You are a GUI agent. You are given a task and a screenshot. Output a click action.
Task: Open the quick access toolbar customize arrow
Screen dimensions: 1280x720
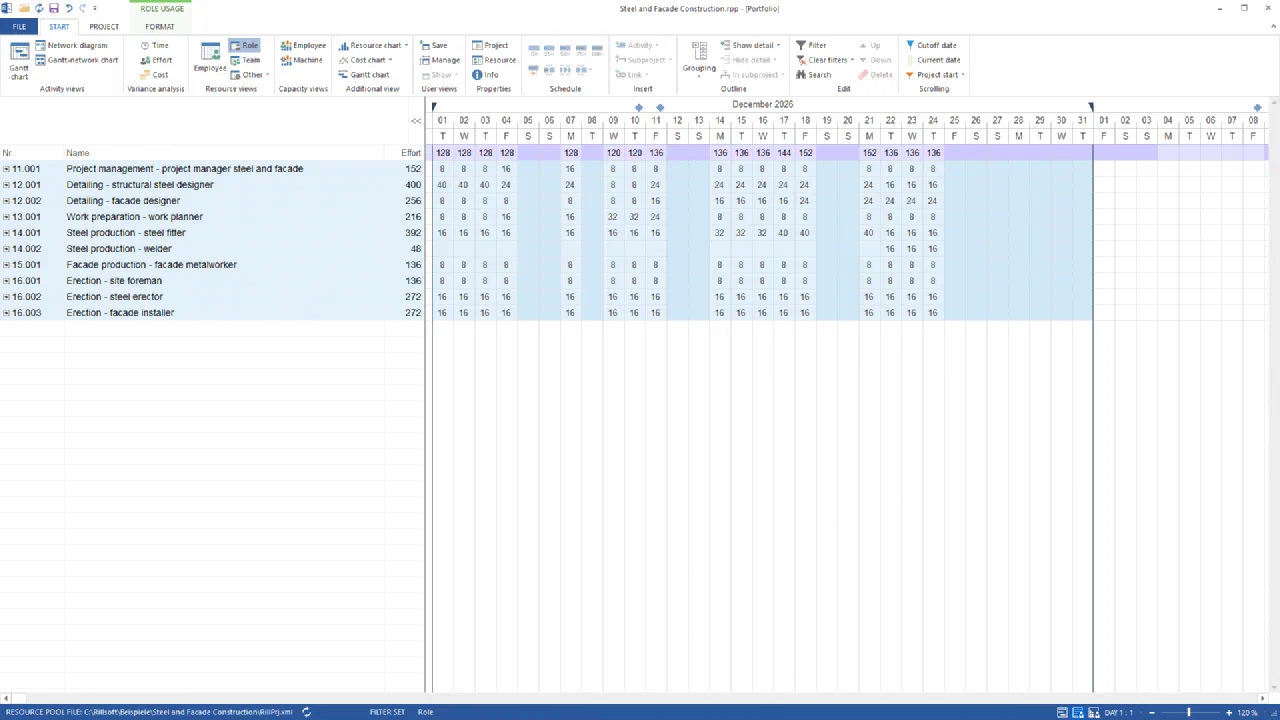[97, 8]
